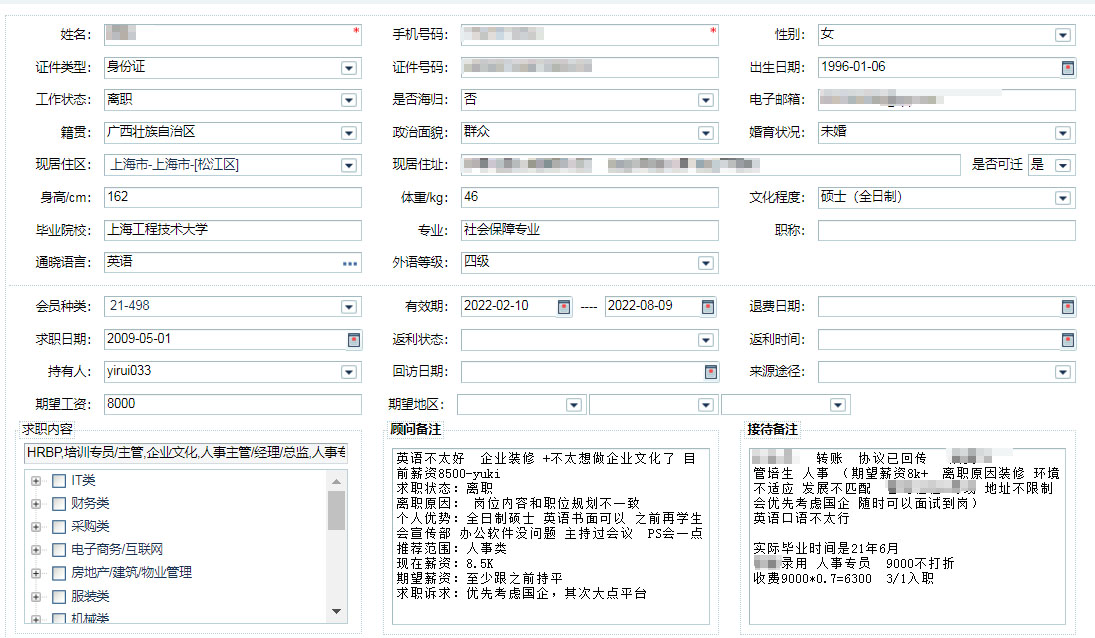Click the scroll-up arrow of job category list
Screen dimensions: 1095x638
(x=336, y=482)
